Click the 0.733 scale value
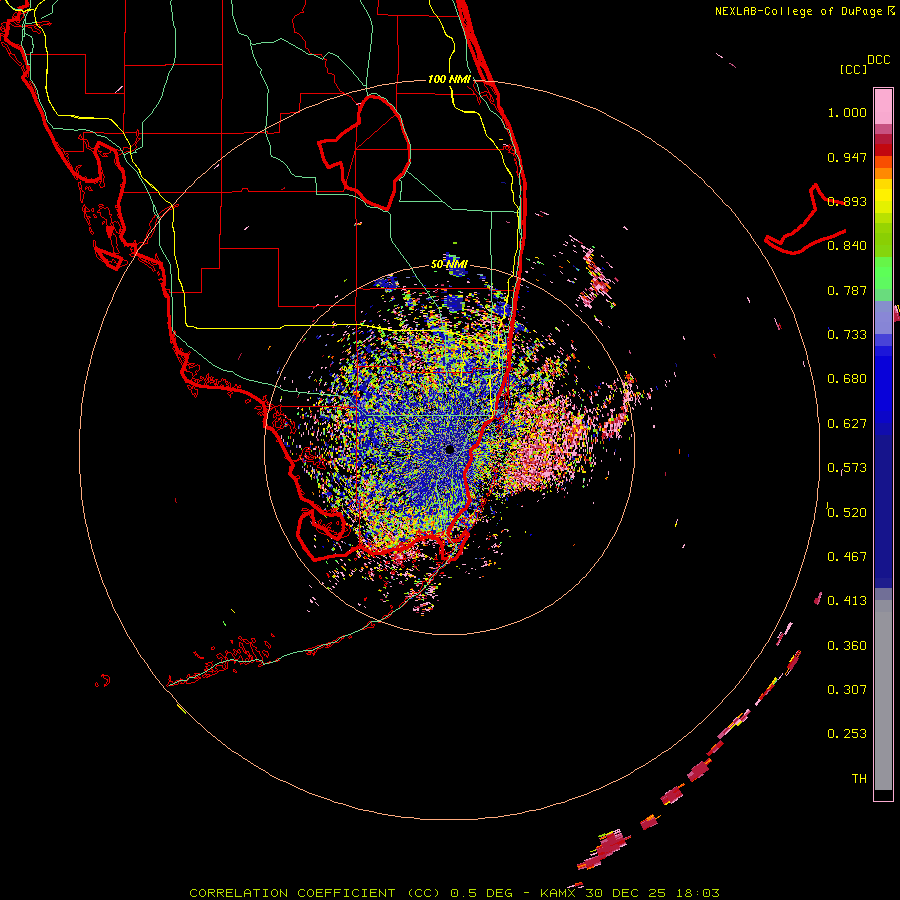 [x=847, y=335]
